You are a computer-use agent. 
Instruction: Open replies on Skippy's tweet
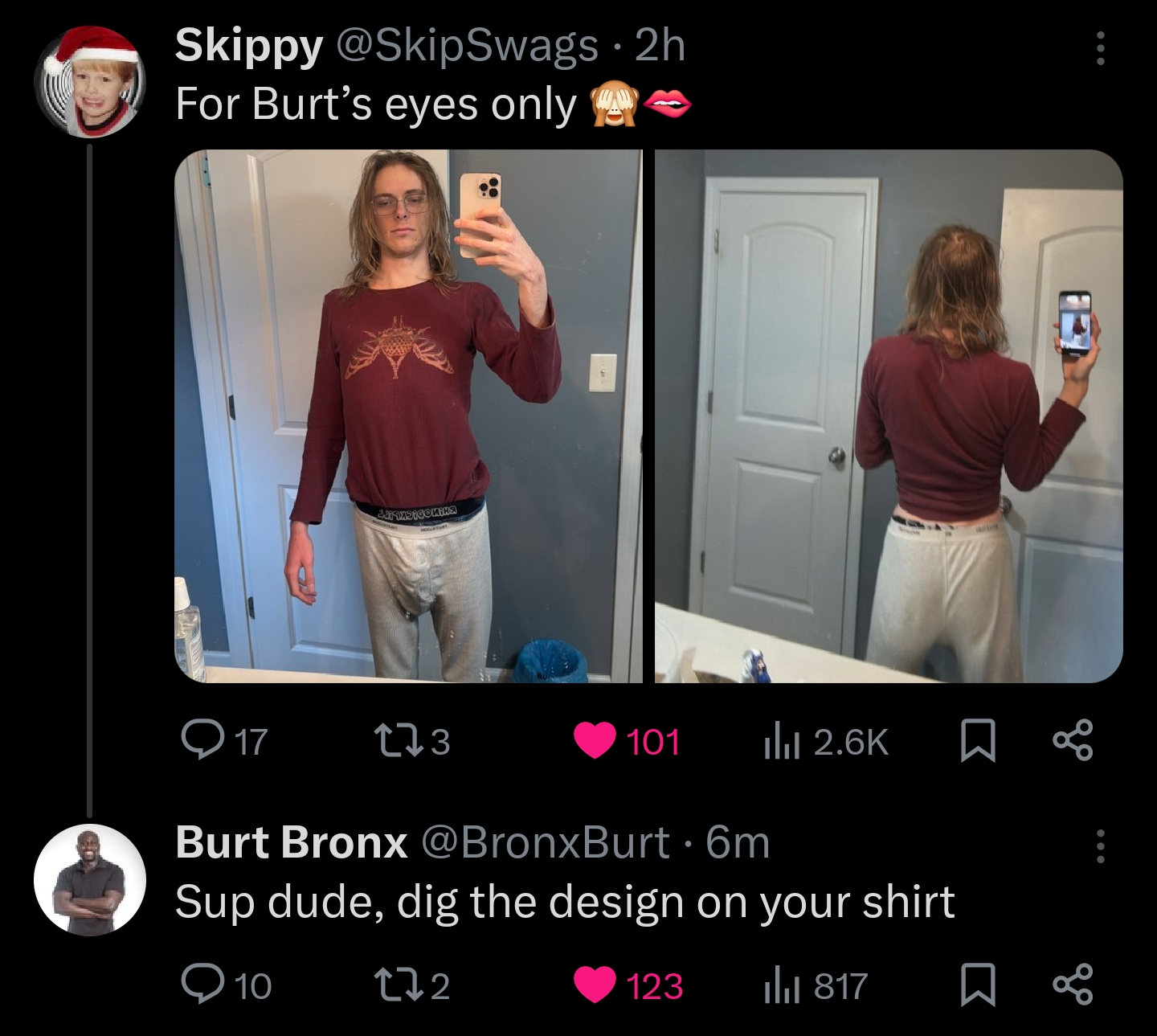click(x=224, y=740)
